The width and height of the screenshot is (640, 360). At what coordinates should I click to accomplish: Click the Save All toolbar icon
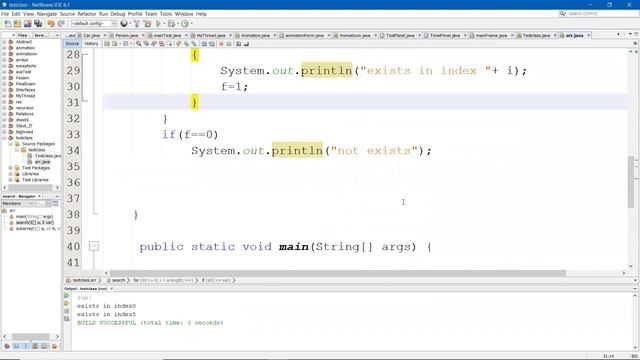click(38, 24)
